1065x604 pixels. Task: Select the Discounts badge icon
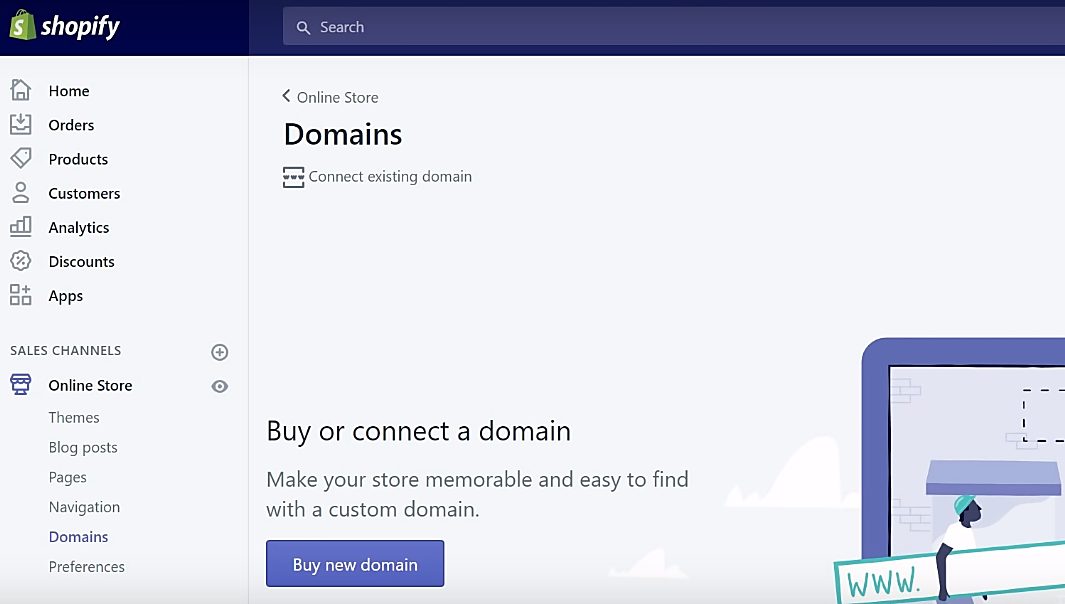click(x=20, y=260)
